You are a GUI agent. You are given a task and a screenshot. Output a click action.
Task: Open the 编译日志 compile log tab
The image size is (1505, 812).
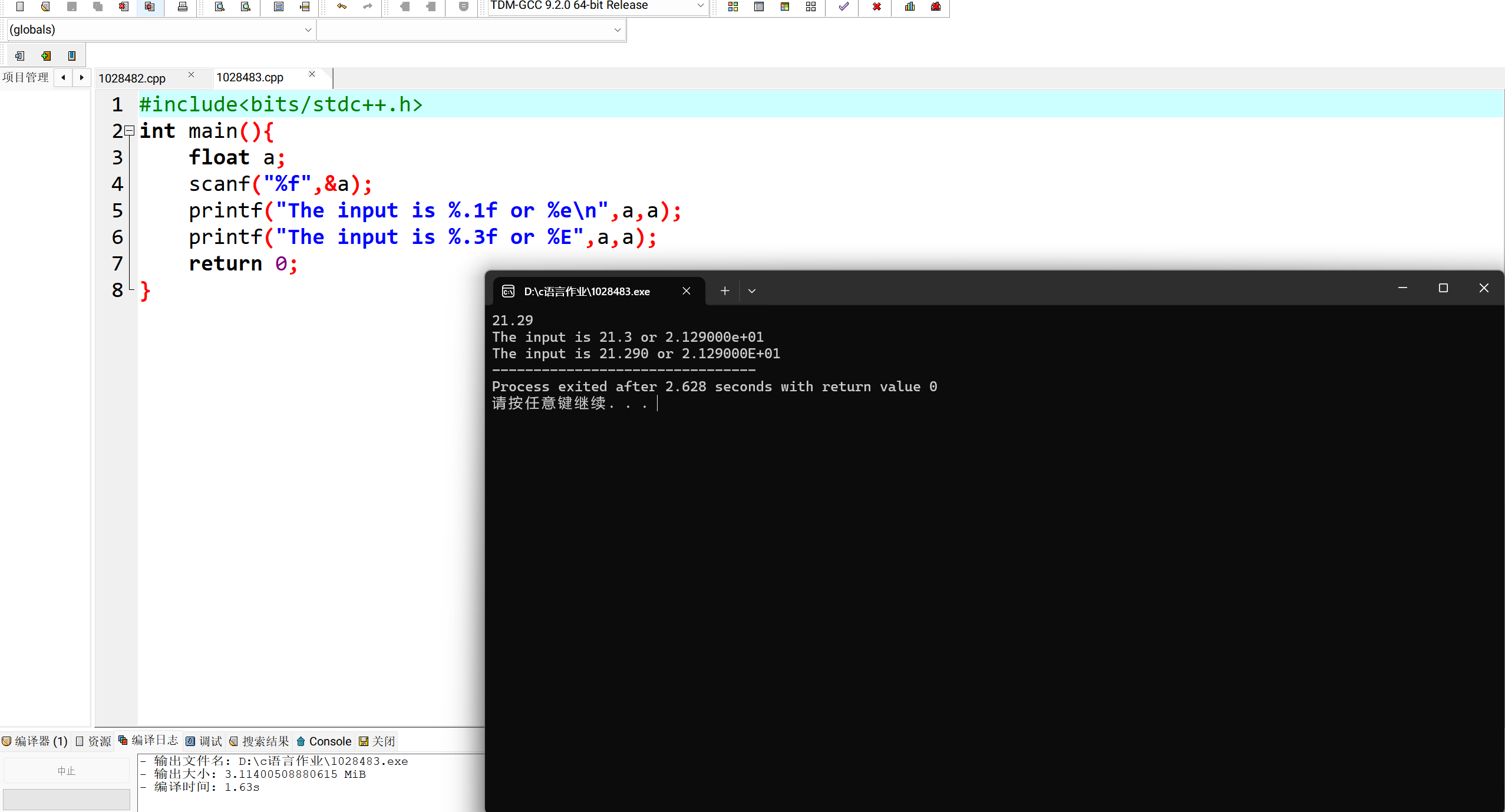coord(148,741)
